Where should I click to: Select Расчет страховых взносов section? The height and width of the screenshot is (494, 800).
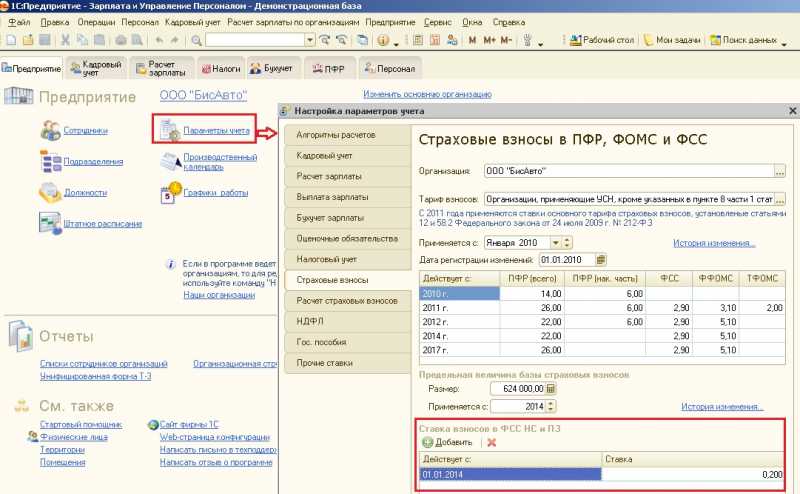click(347, 301)
